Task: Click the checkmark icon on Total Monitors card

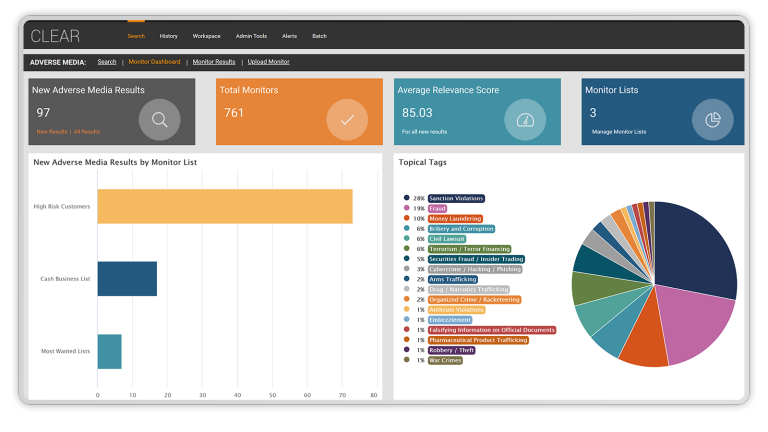Action: click(x=347, y=120)
